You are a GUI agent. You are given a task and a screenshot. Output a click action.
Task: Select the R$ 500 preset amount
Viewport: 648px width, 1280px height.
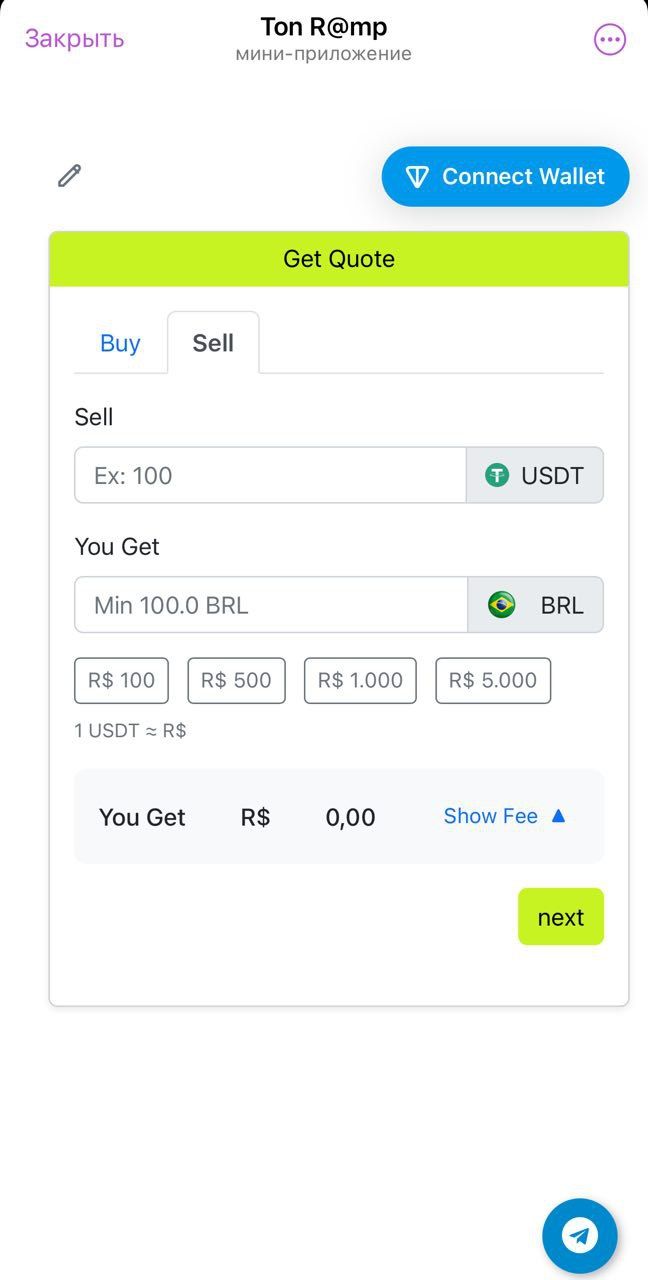(x=236, y=680)
